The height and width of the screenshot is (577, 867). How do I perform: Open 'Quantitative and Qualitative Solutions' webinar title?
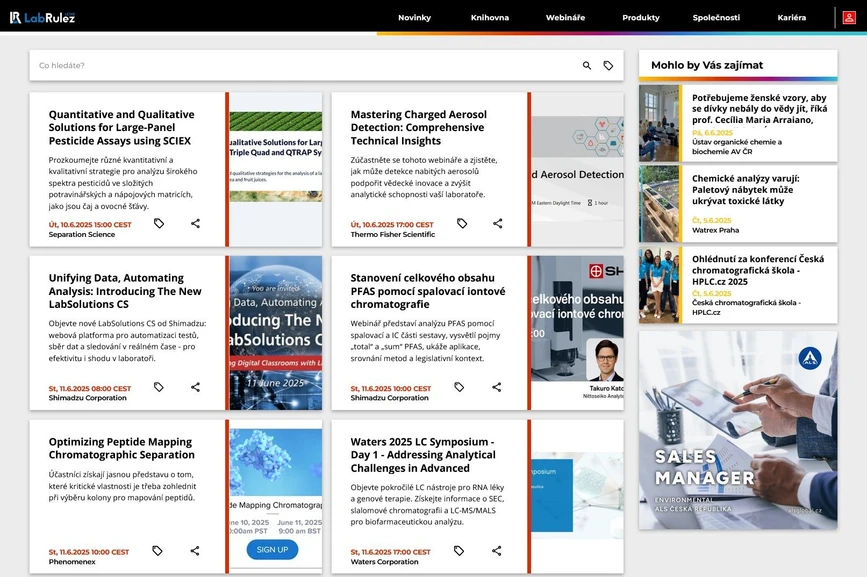(x=122, y=128)
